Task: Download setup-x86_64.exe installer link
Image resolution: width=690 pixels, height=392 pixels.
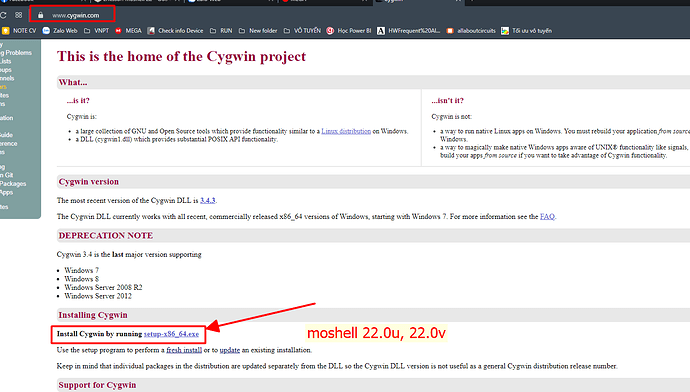Action: coord(171,334)
